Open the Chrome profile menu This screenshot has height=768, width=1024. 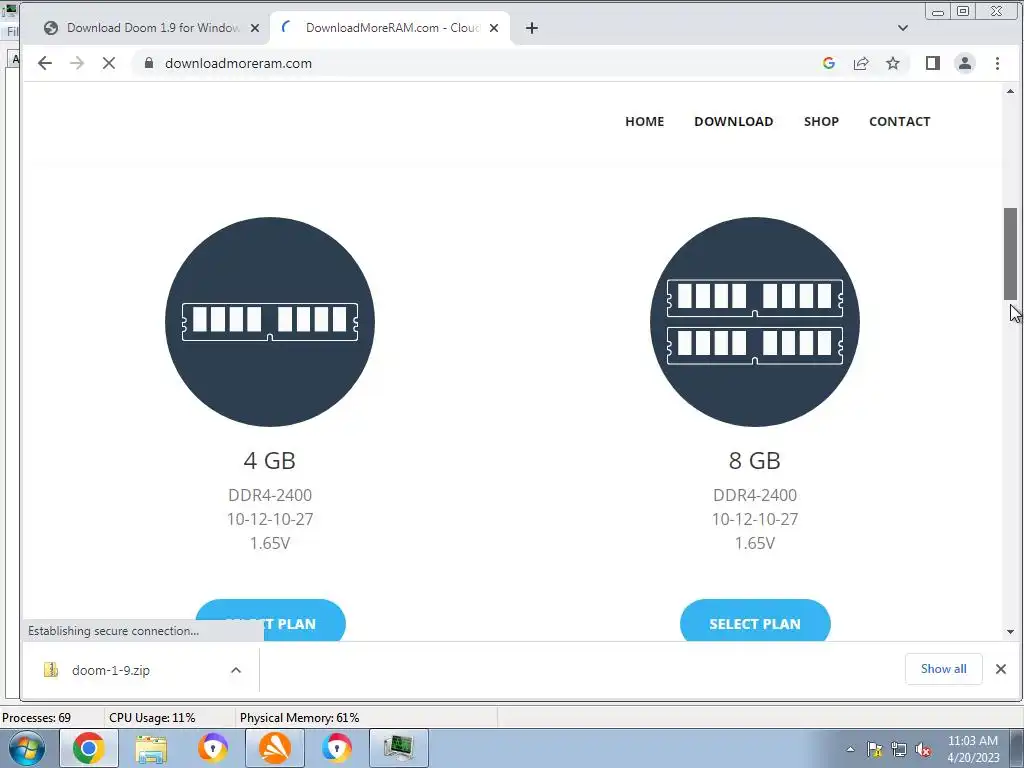965,63
